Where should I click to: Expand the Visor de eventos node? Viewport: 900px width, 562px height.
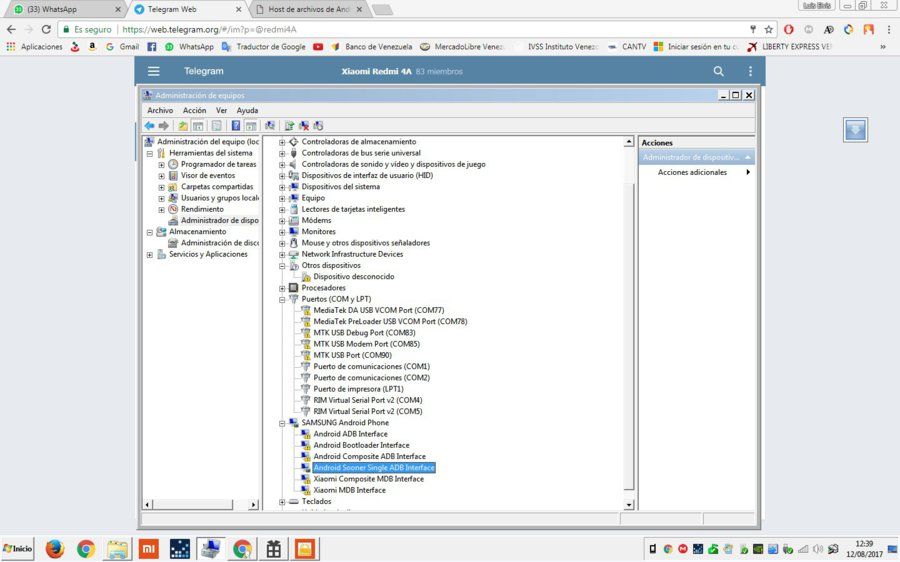(161, 176)
